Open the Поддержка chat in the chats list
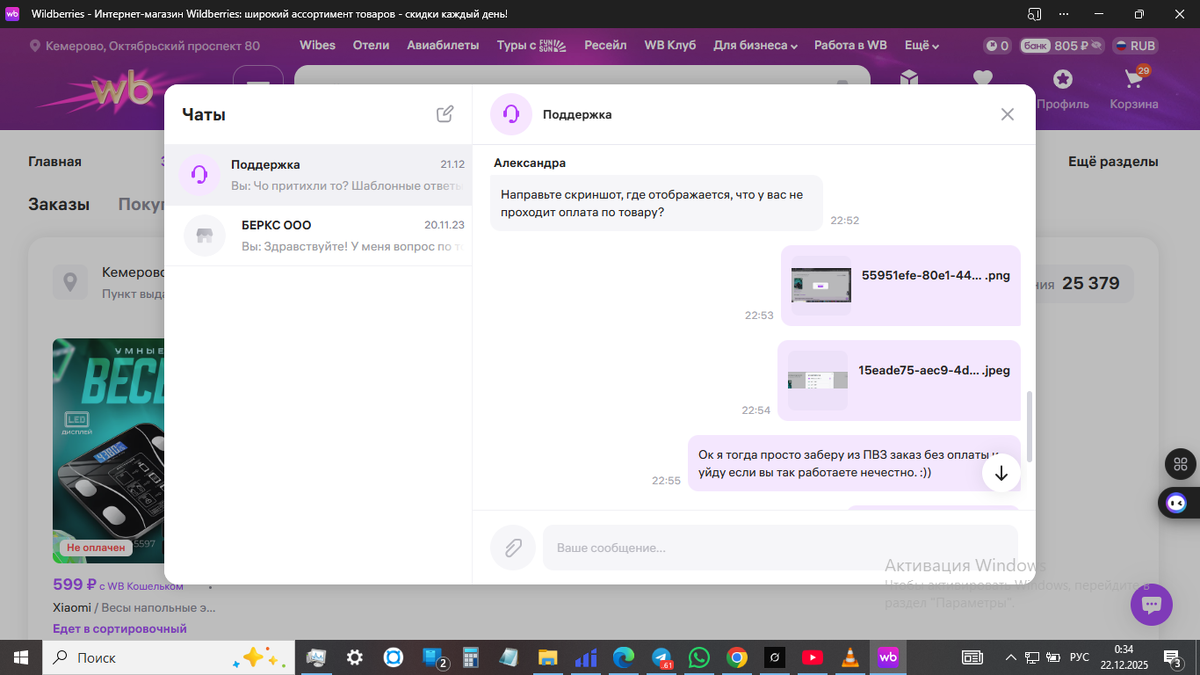 pyautogui.click(x=318, y=175)
